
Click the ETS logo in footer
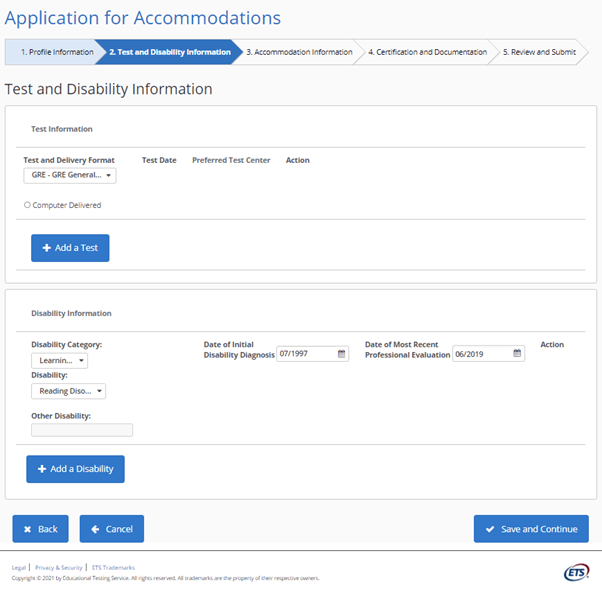pos(576,572)
